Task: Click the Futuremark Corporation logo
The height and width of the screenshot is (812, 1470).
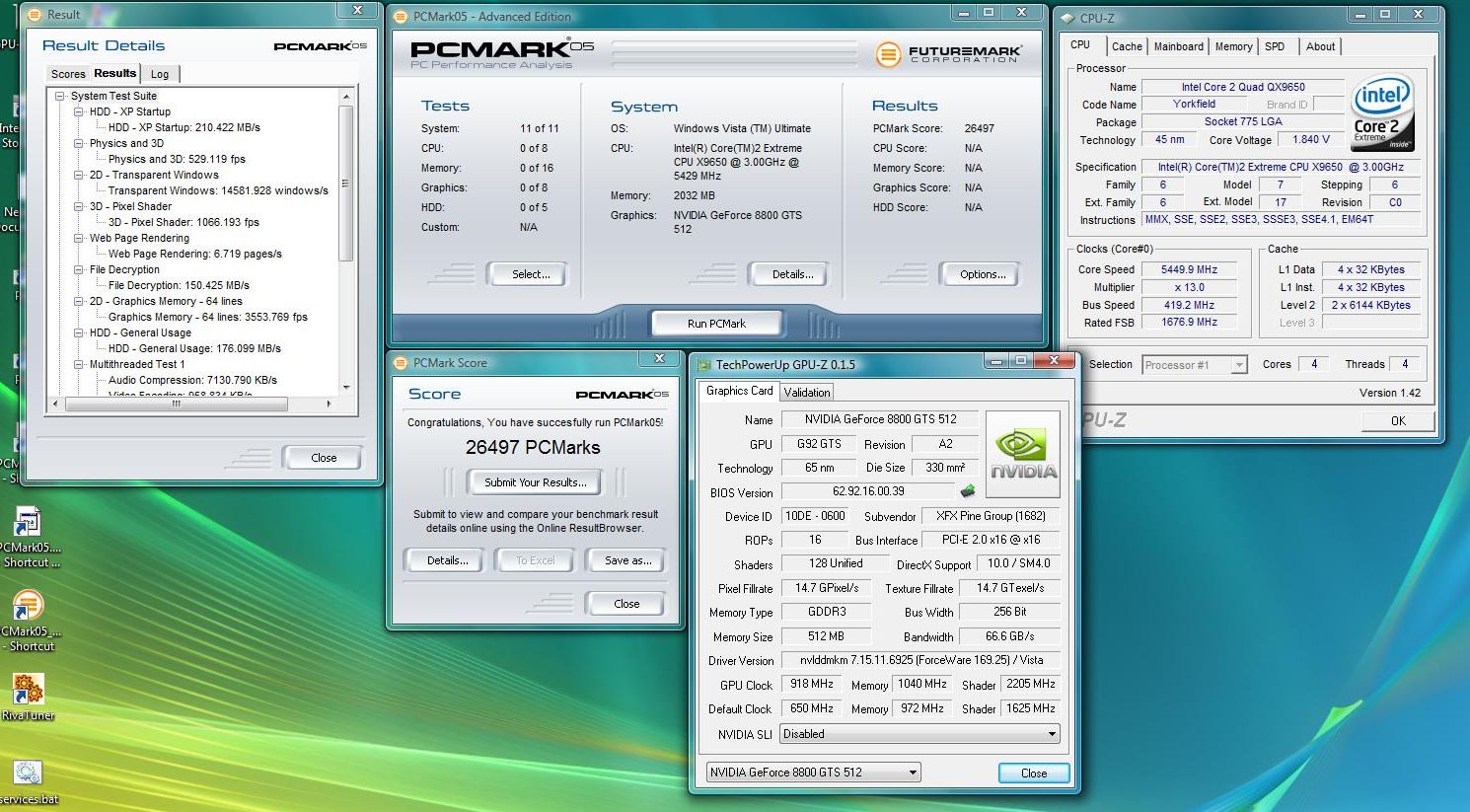Action: 948,53
